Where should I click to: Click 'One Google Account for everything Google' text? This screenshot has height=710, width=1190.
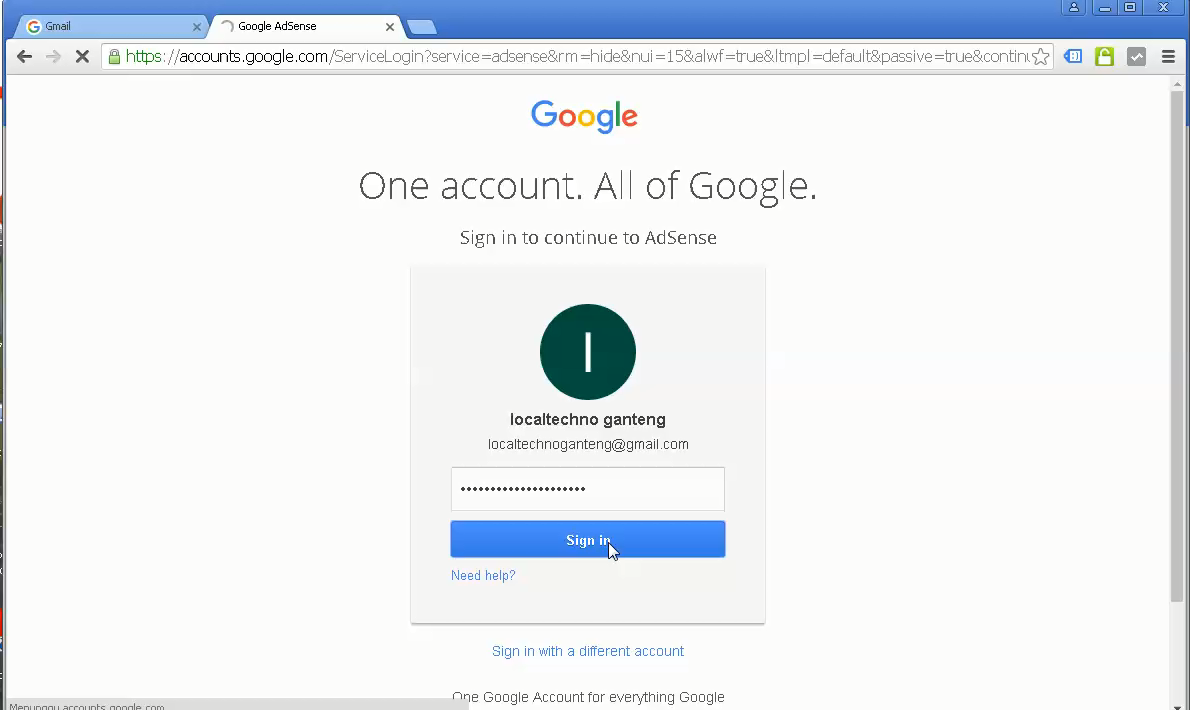pyautogui.click(x=587, y=697)
